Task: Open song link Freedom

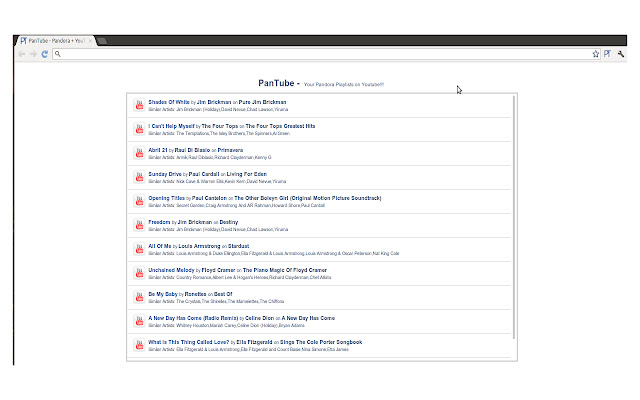Action: click(x=159, y=222)
